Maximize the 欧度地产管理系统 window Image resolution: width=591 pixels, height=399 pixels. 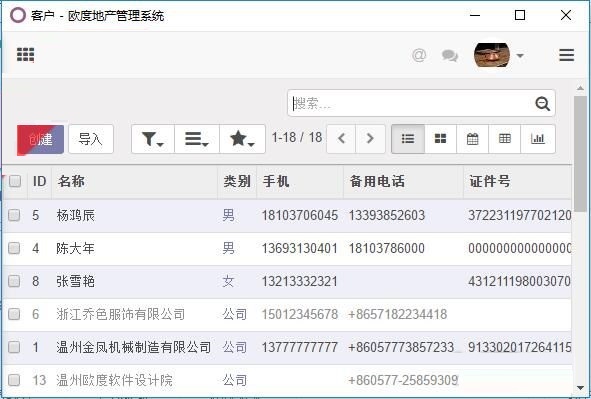pos(520,15)
